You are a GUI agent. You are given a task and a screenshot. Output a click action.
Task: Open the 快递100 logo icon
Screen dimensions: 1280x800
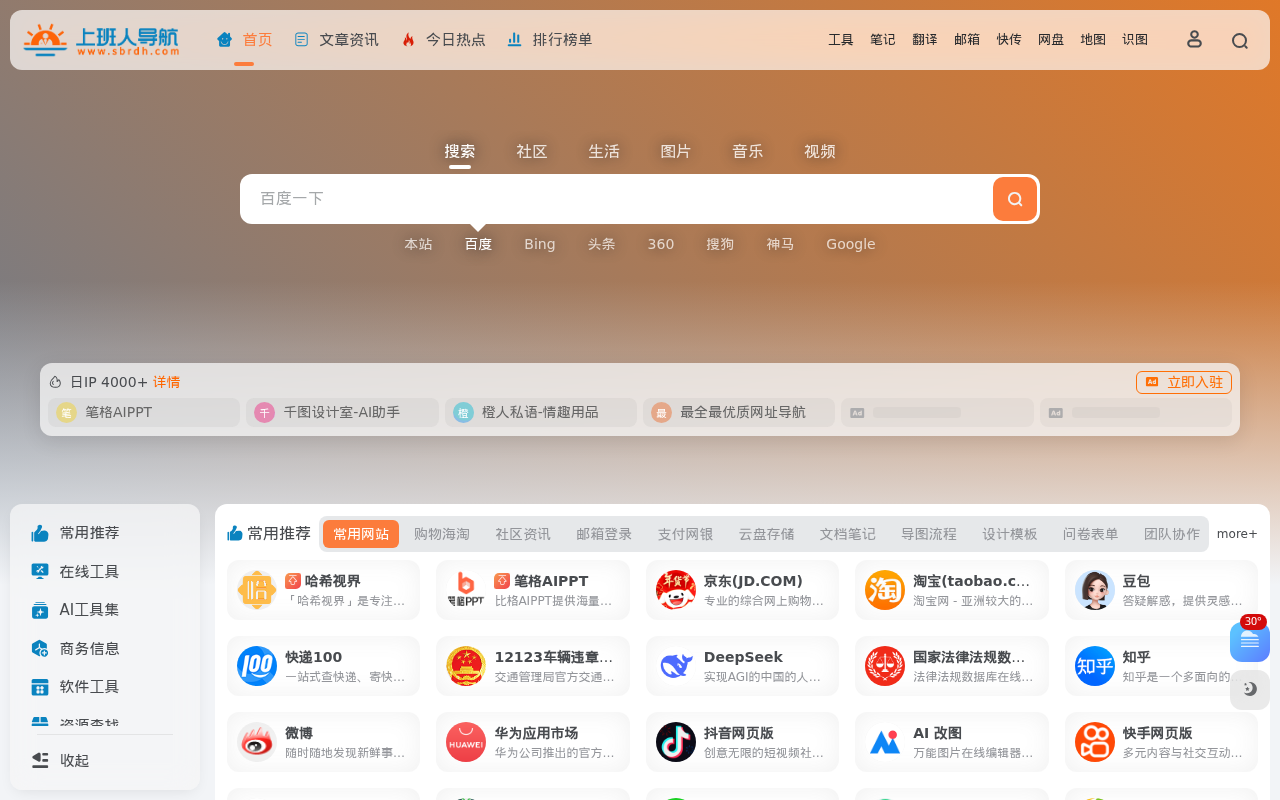tap(257, 666)
